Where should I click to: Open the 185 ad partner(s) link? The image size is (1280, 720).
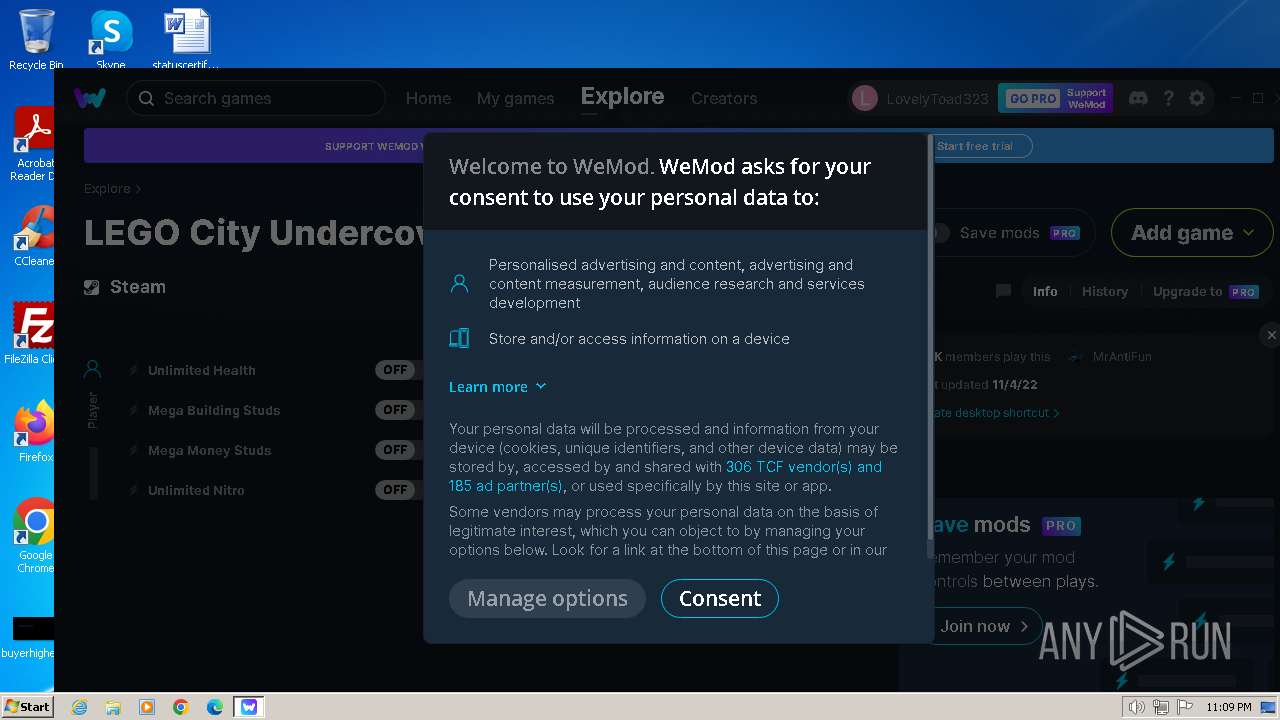pos(506,486)
